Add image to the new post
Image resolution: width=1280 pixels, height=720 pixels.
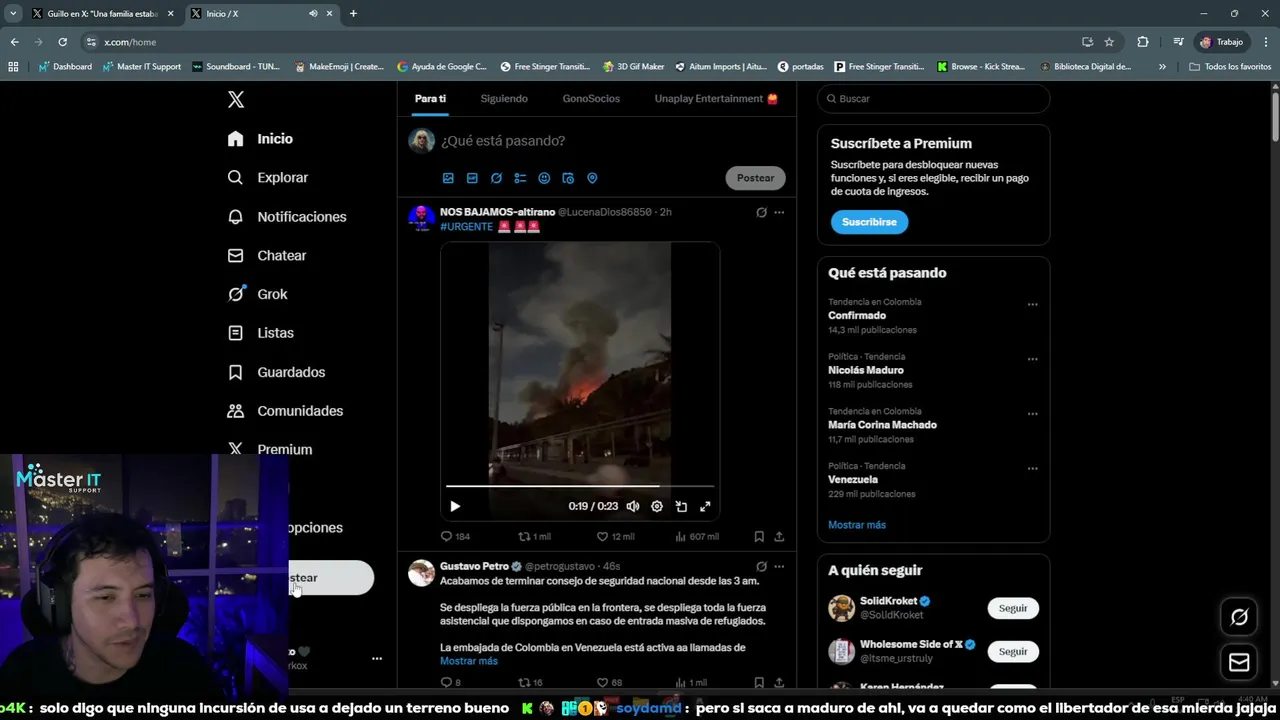tap(448, 178)
